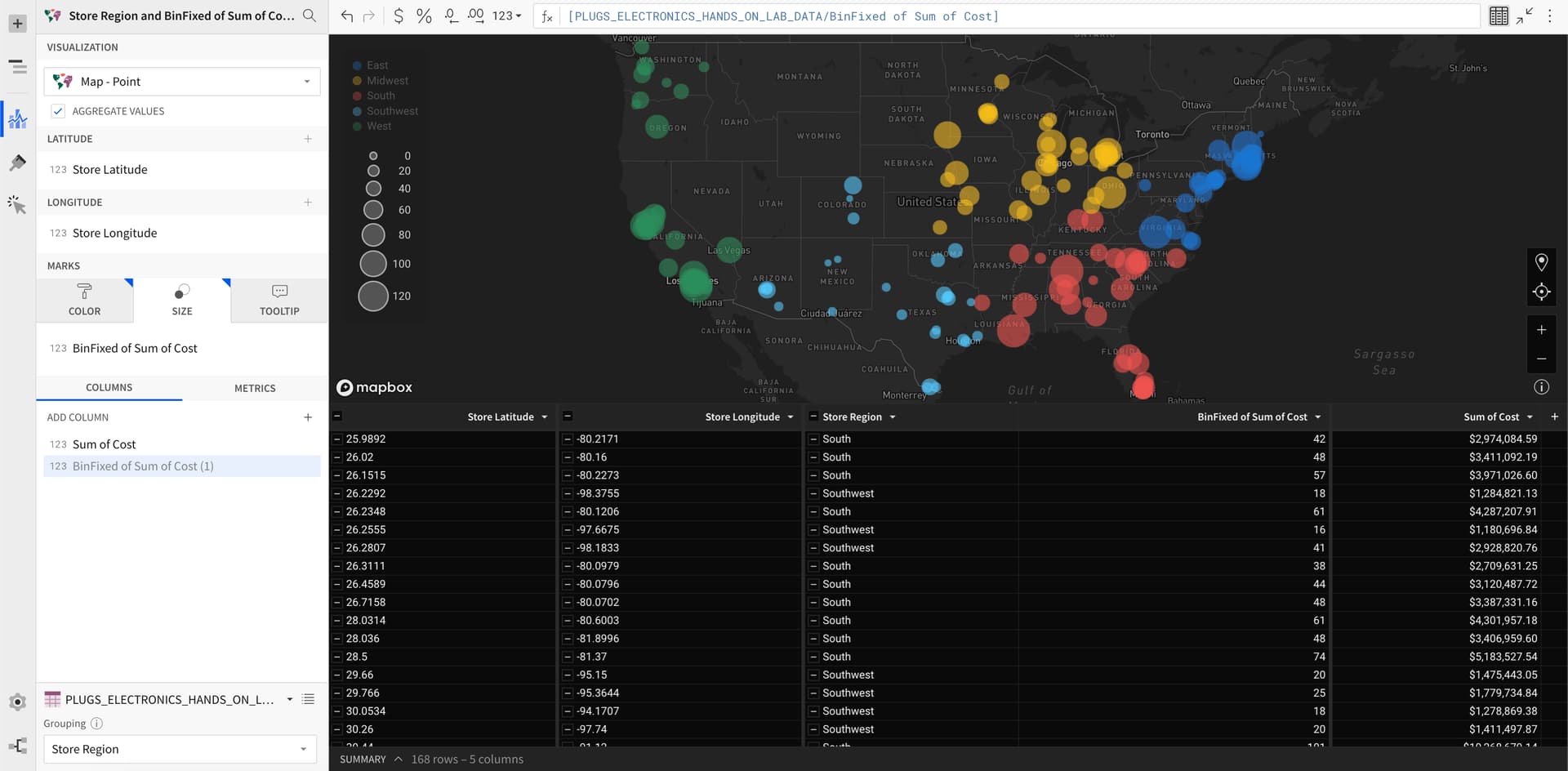The width and height of the screenshot is (1568, 771).
Task: Decrease decimal places using the toolbar icon
Action: [x=451, y=15]
